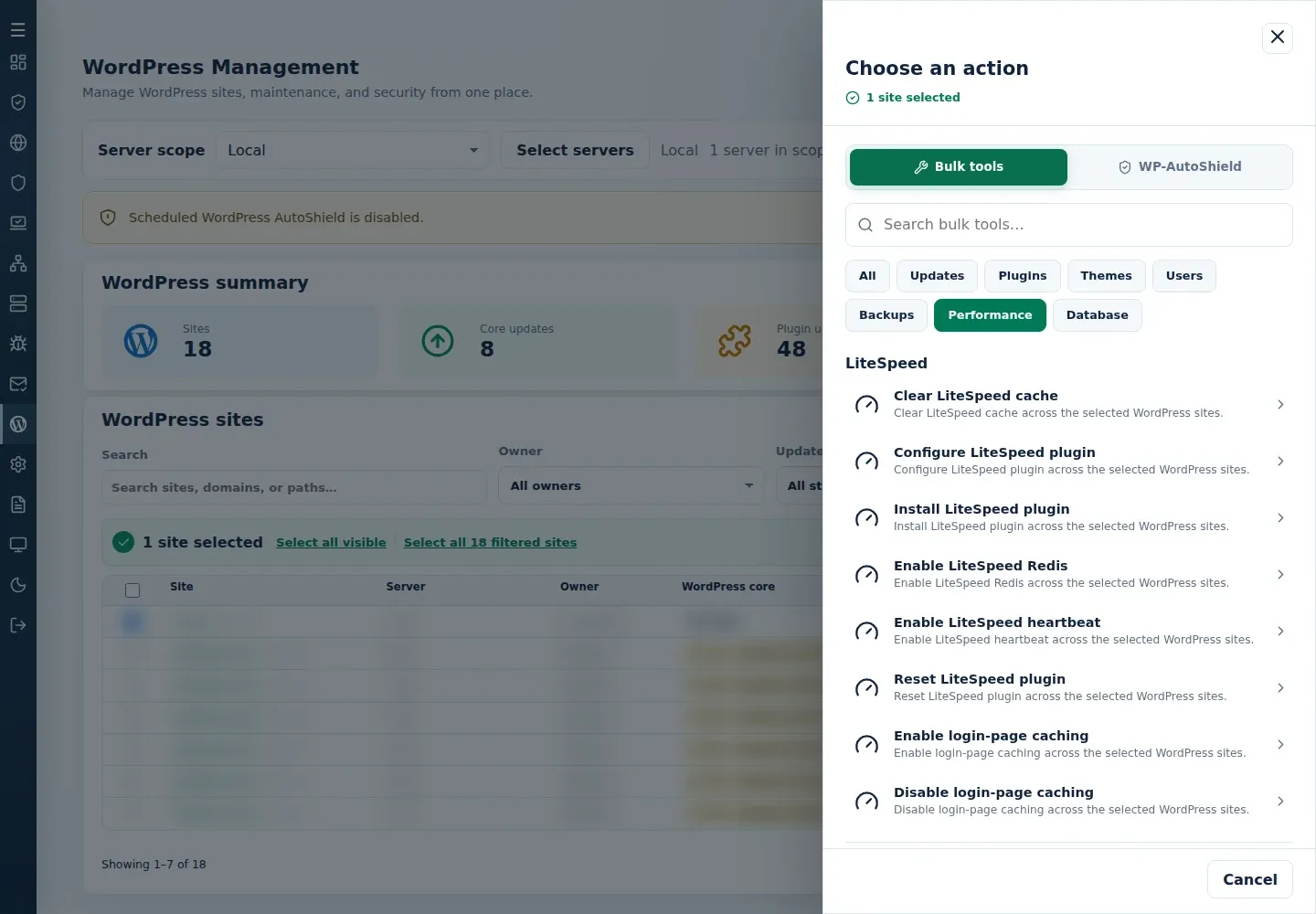The width and height of the screenshot is (1316, 914).
Task: Click the document icon in the sidebar
Action: (x=18, y=505)
